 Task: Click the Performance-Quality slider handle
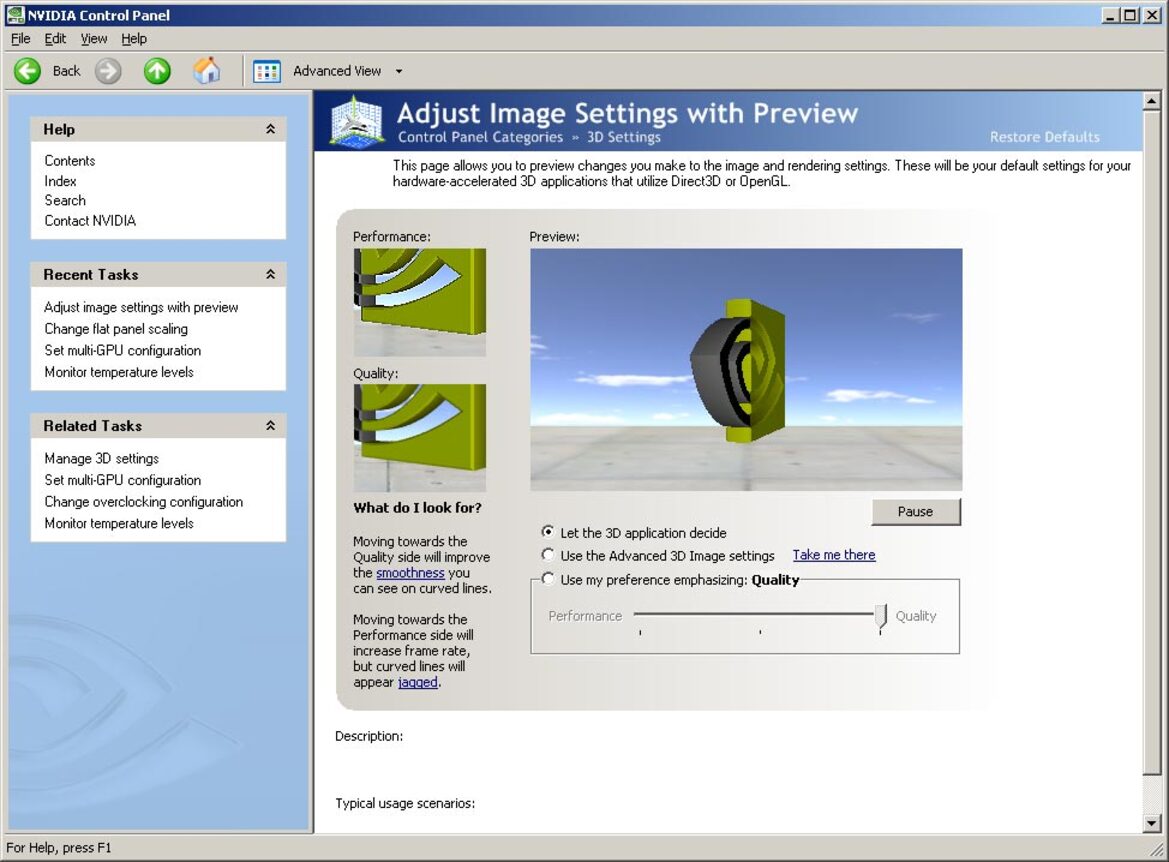pos(880,617)
